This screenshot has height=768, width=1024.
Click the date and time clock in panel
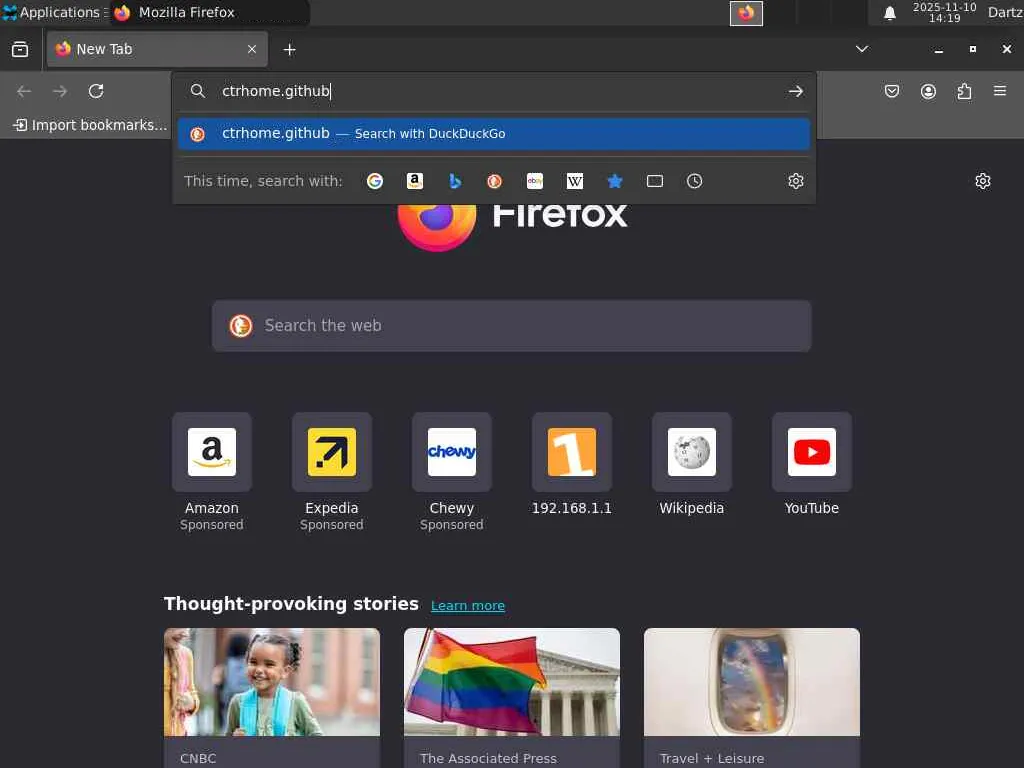point(944,12)
